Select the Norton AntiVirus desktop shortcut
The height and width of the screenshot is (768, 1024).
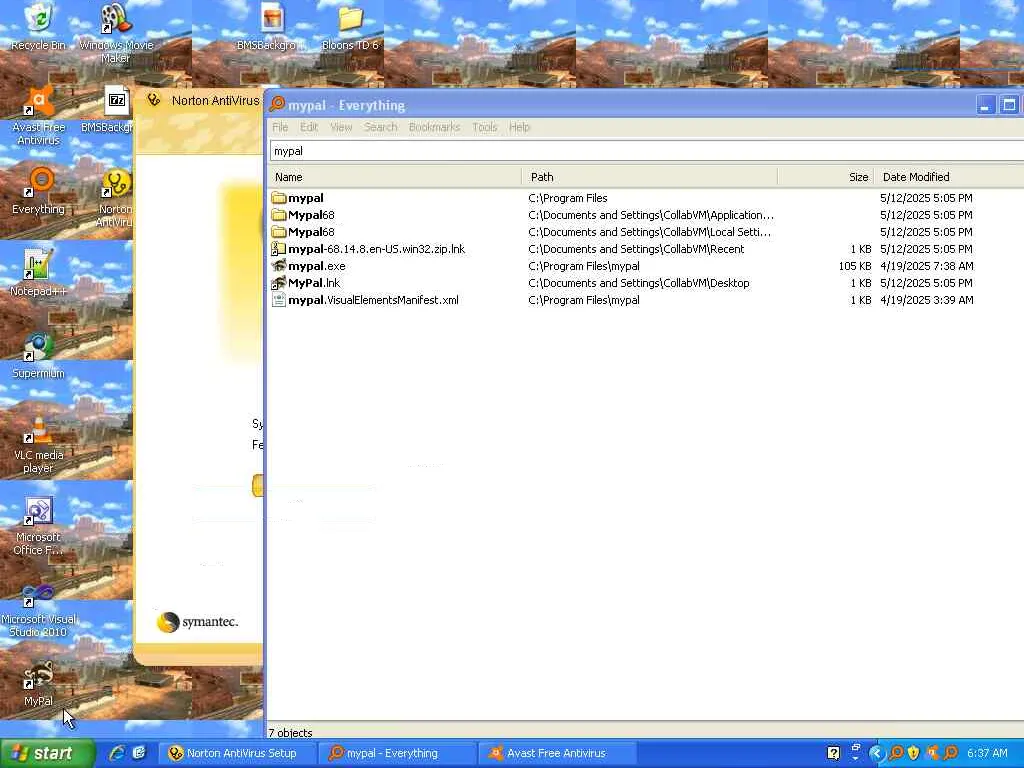tap(116, 198)
